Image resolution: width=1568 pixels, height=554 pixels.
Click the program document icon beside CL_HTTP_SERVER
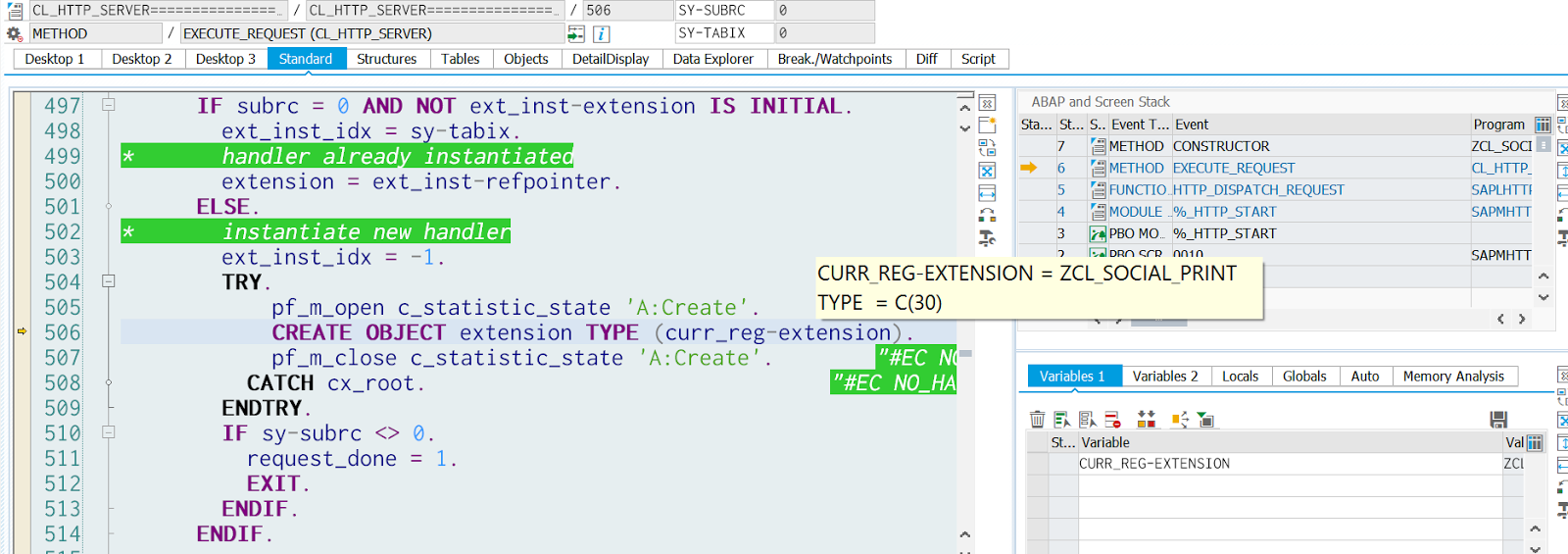[15, 11]
